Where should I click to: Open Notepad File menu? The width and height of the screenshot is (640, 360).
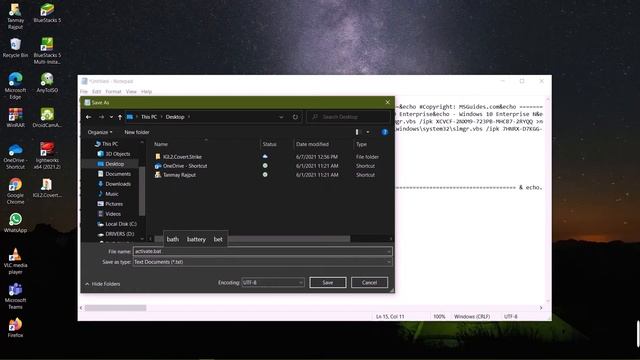pos(84,92)
